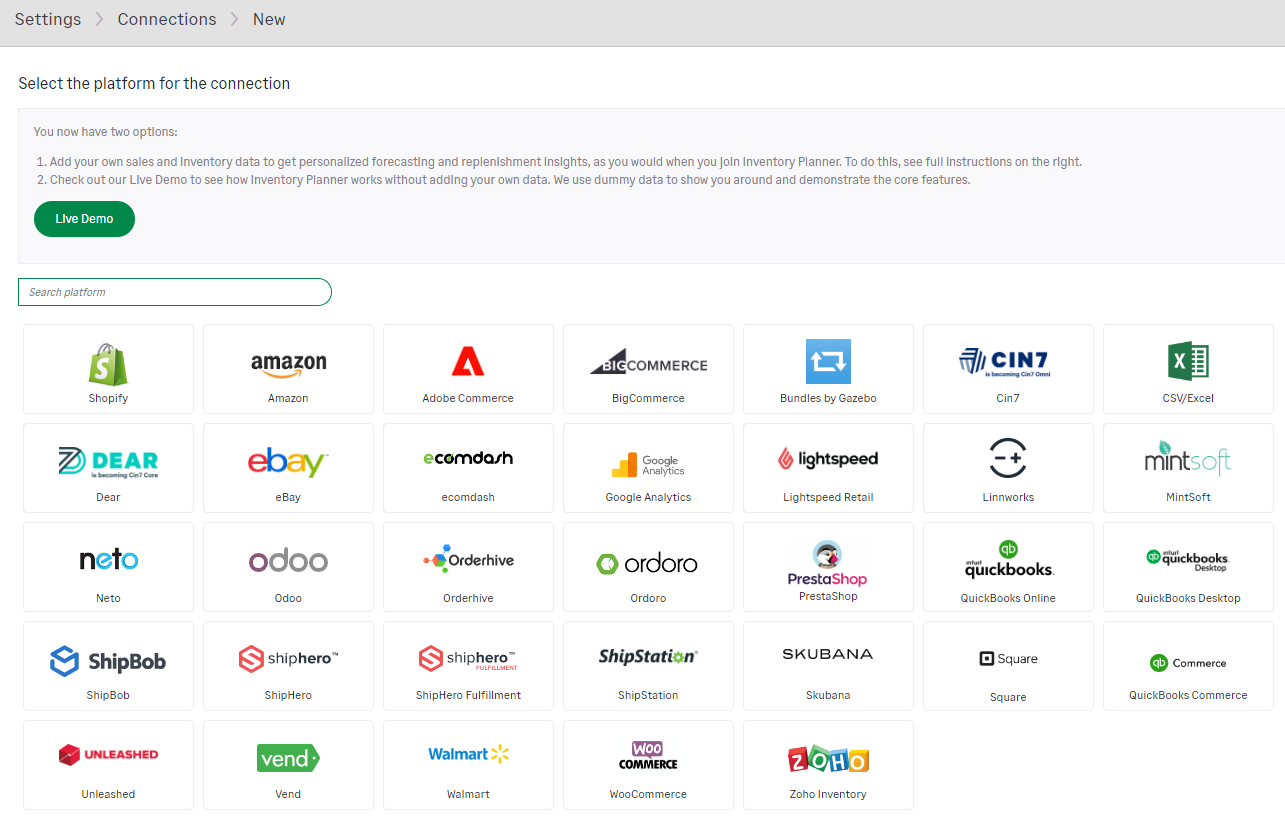
Task: Open the Connections breadcrumb link
Action: click(x=167, y=19)
